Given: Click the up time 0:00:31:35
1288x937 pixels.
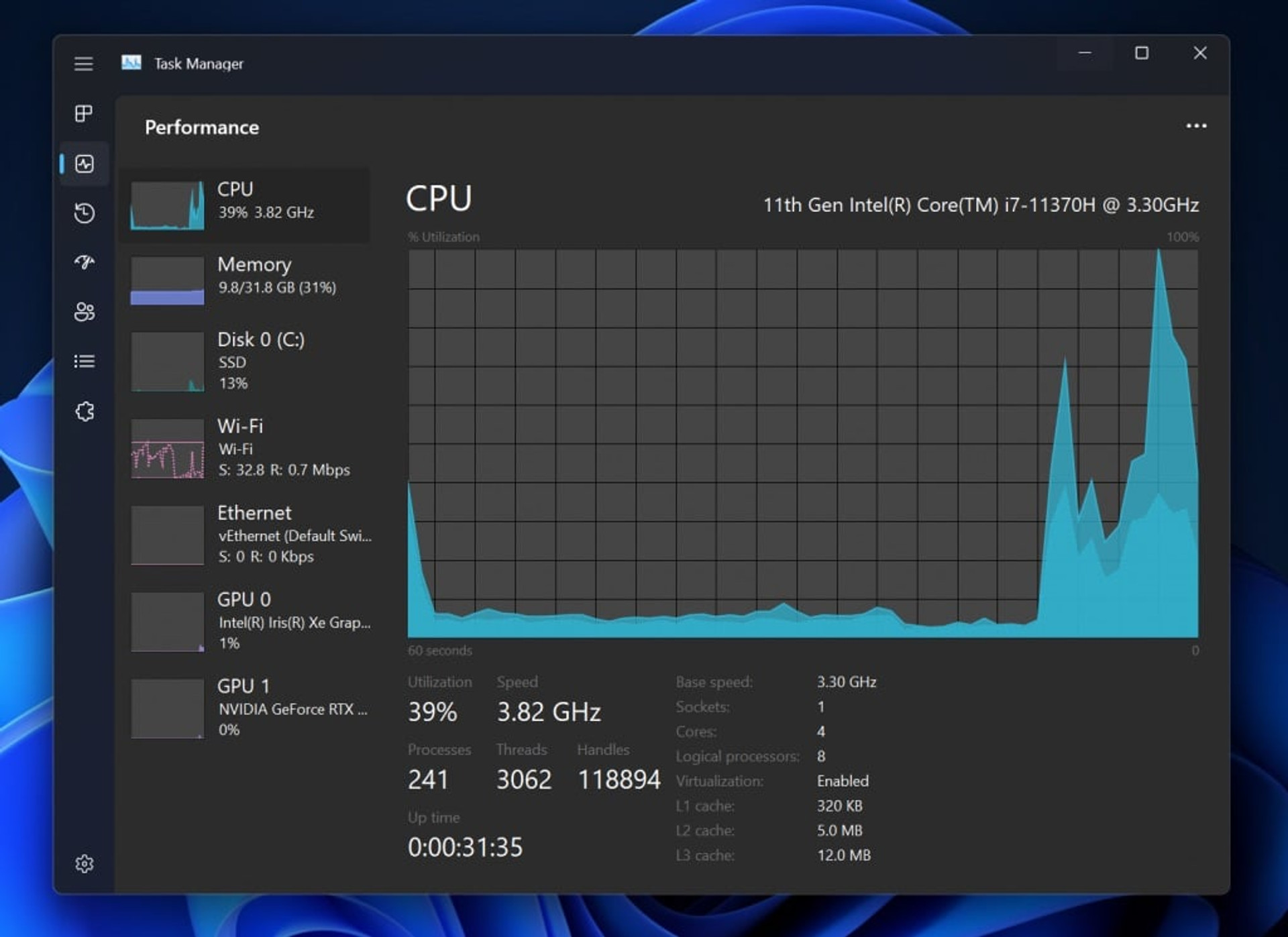Looking at the screenshot, I should 465,847.
